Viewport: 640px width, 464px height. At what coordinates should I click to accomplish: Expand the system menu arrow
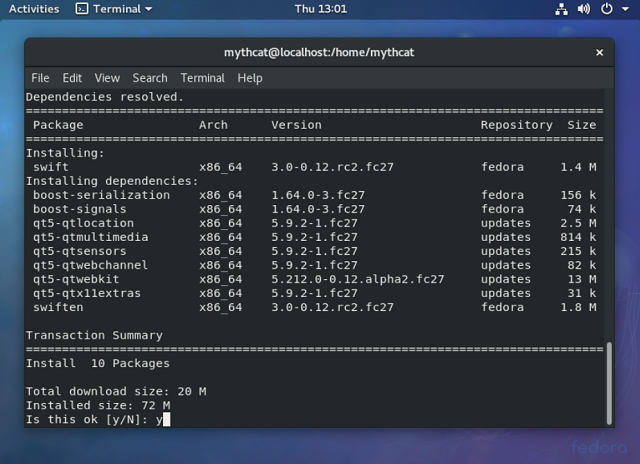625,9
